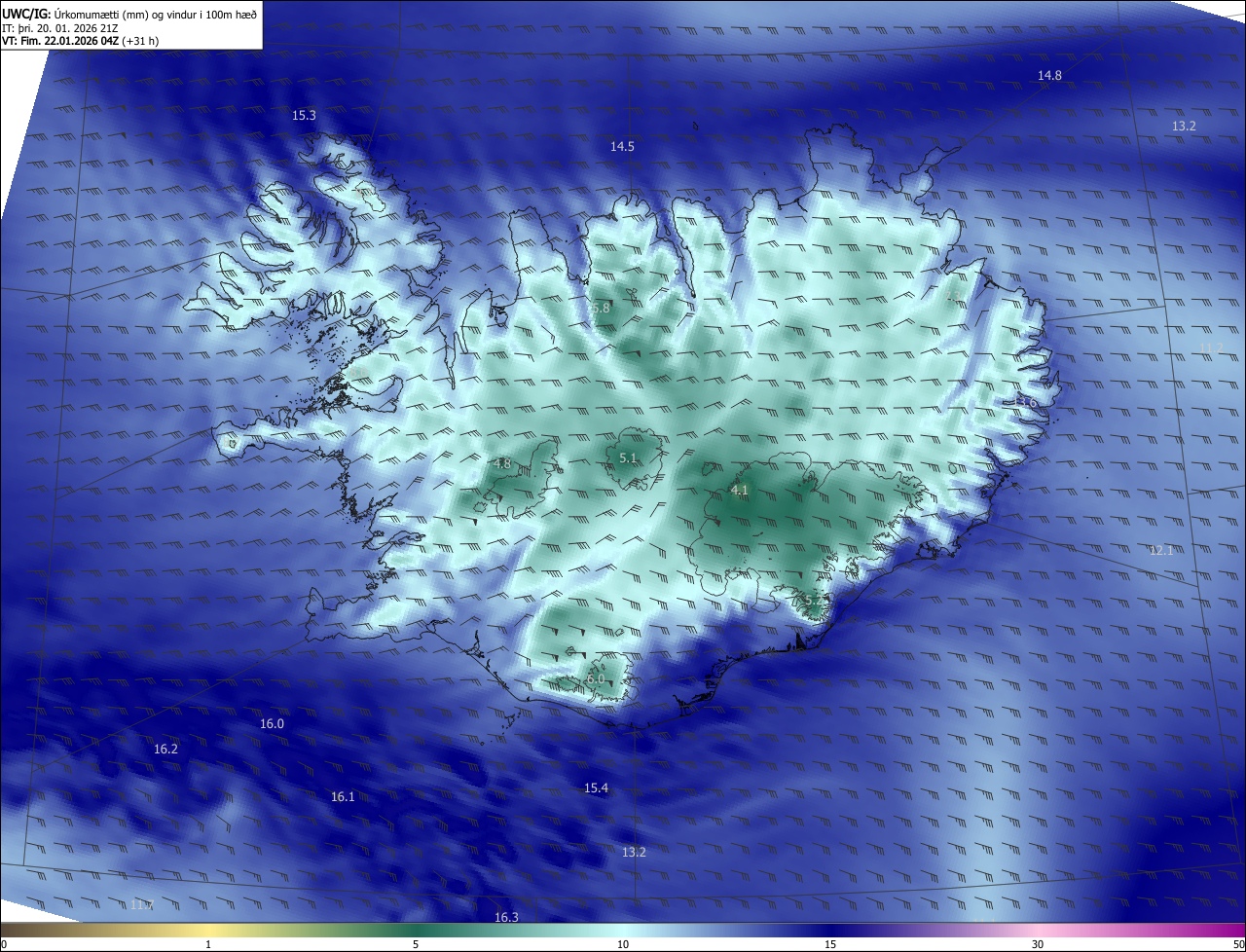Click the 5.8 value in north Iceland
Viewport: 1246px width, 952px height.
[x=600, y=308]
